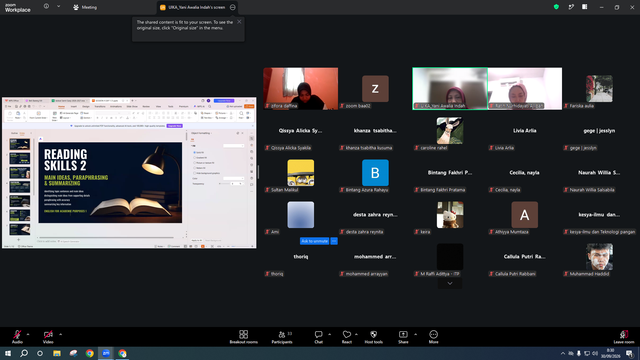This screenshot has width=640, height=360.
Task: Show more participants with down chevron
Action: (x=450, y=283)
